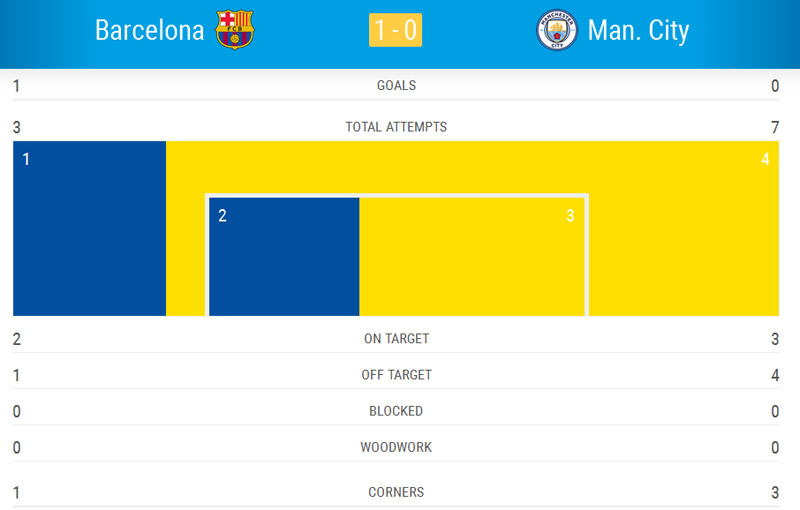Click Barcelona's on target value of 2
The height and width of the screenshot is (510, 800).
pyautogui.click(x=16, y=339)
